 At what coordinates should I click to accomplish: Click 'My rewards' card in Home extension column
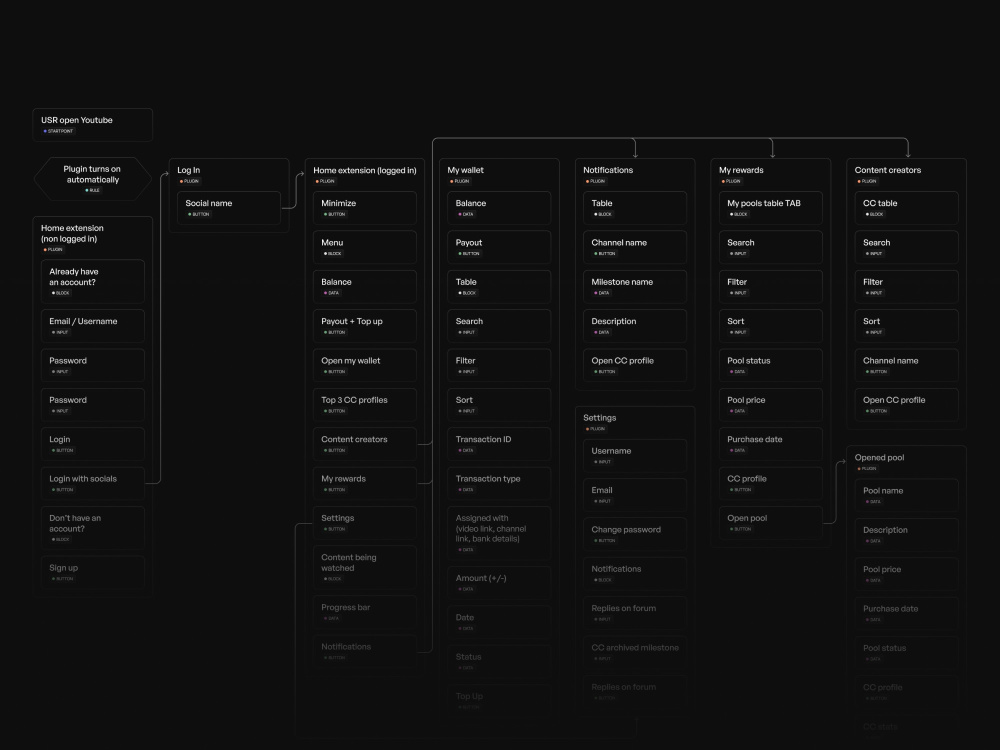[365, 483]
